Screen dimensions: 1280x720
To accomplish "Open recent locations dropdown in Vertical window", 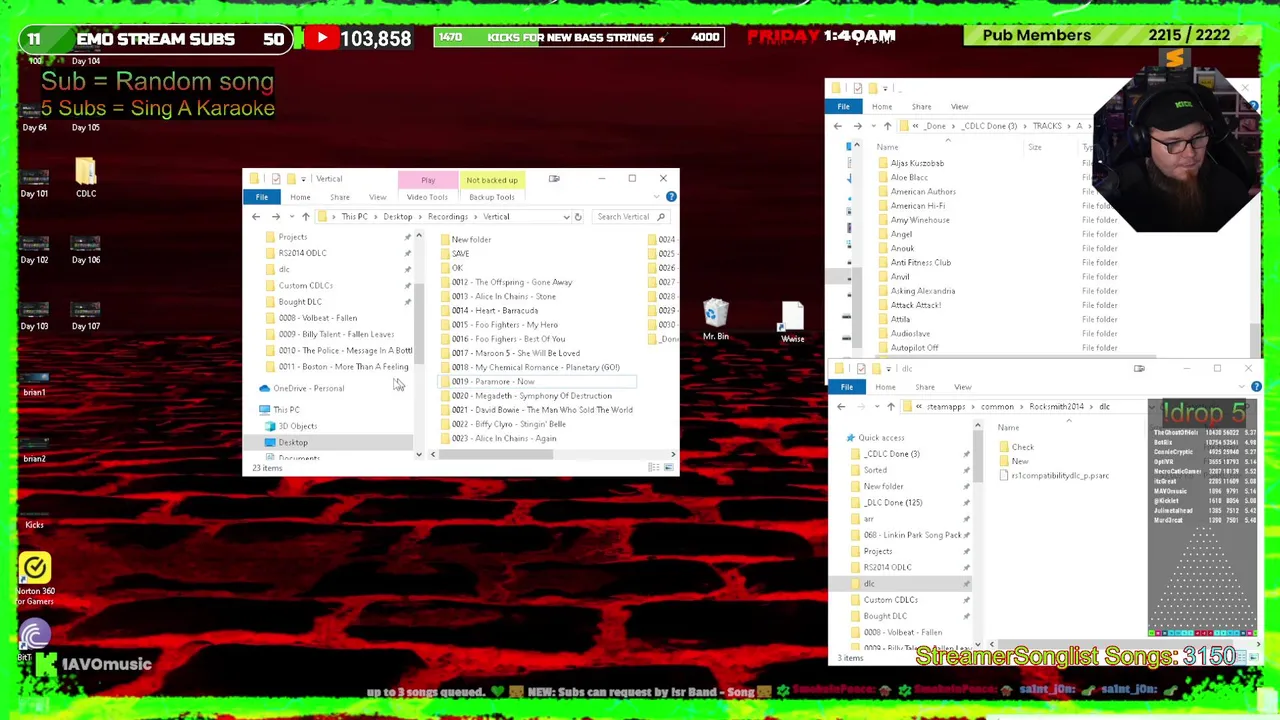I will tap(290, 217).
